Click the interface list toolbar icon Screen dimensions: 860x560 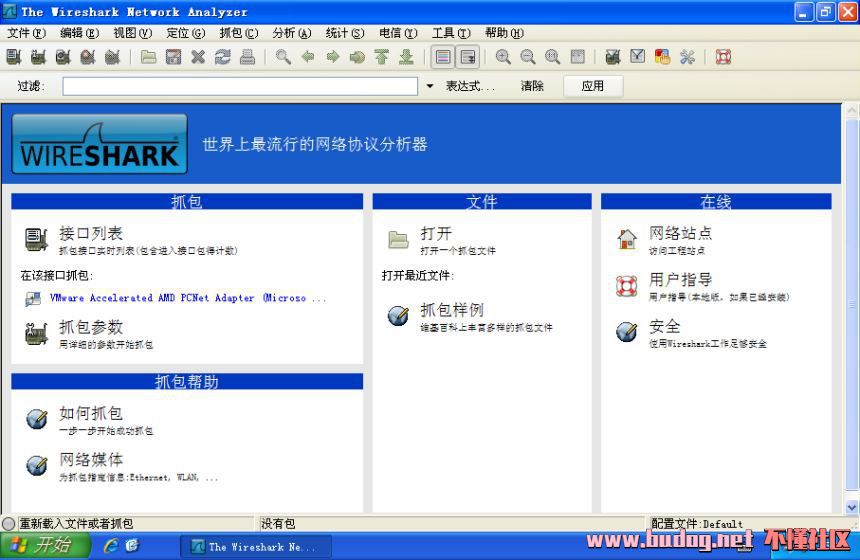(14, 57)
